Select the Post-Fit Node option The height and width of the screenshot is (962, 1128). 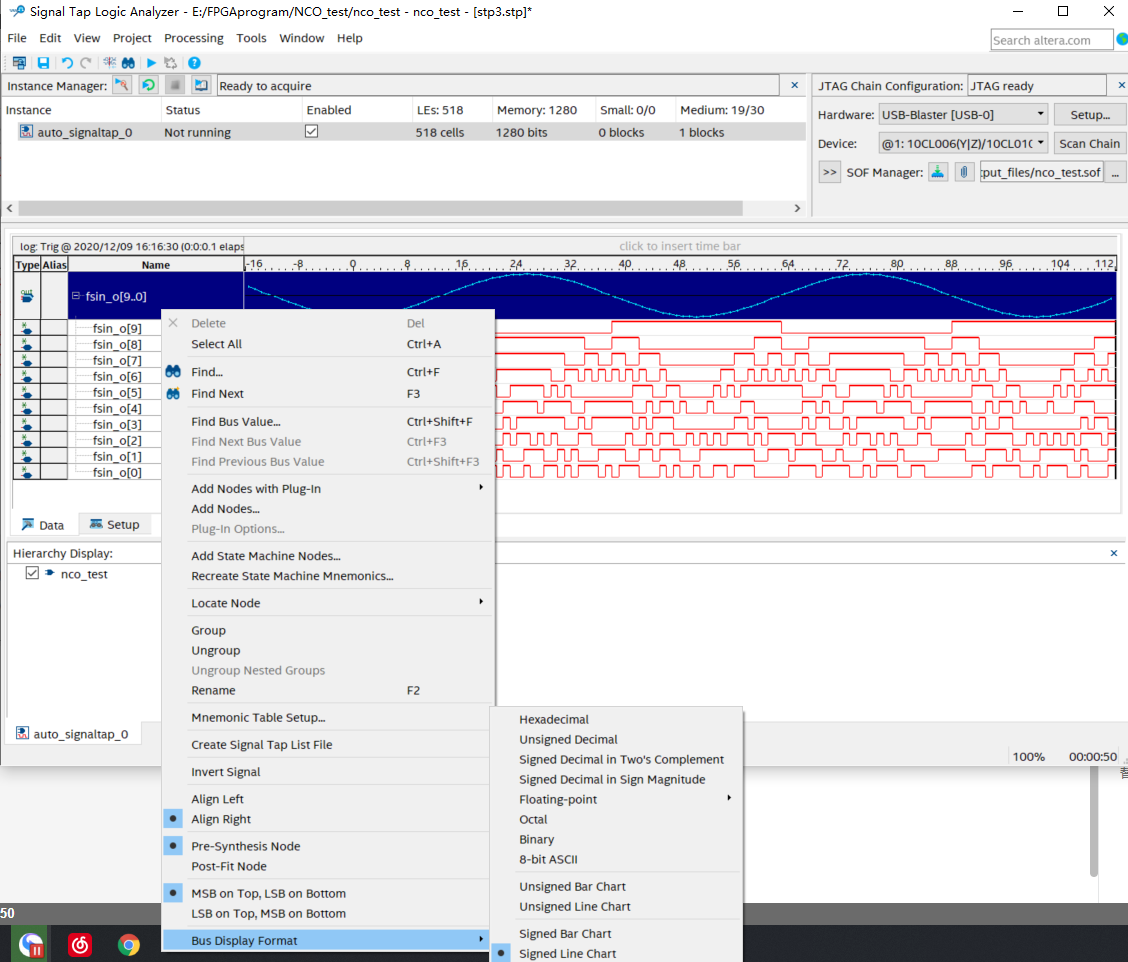[x=229, y=866]
